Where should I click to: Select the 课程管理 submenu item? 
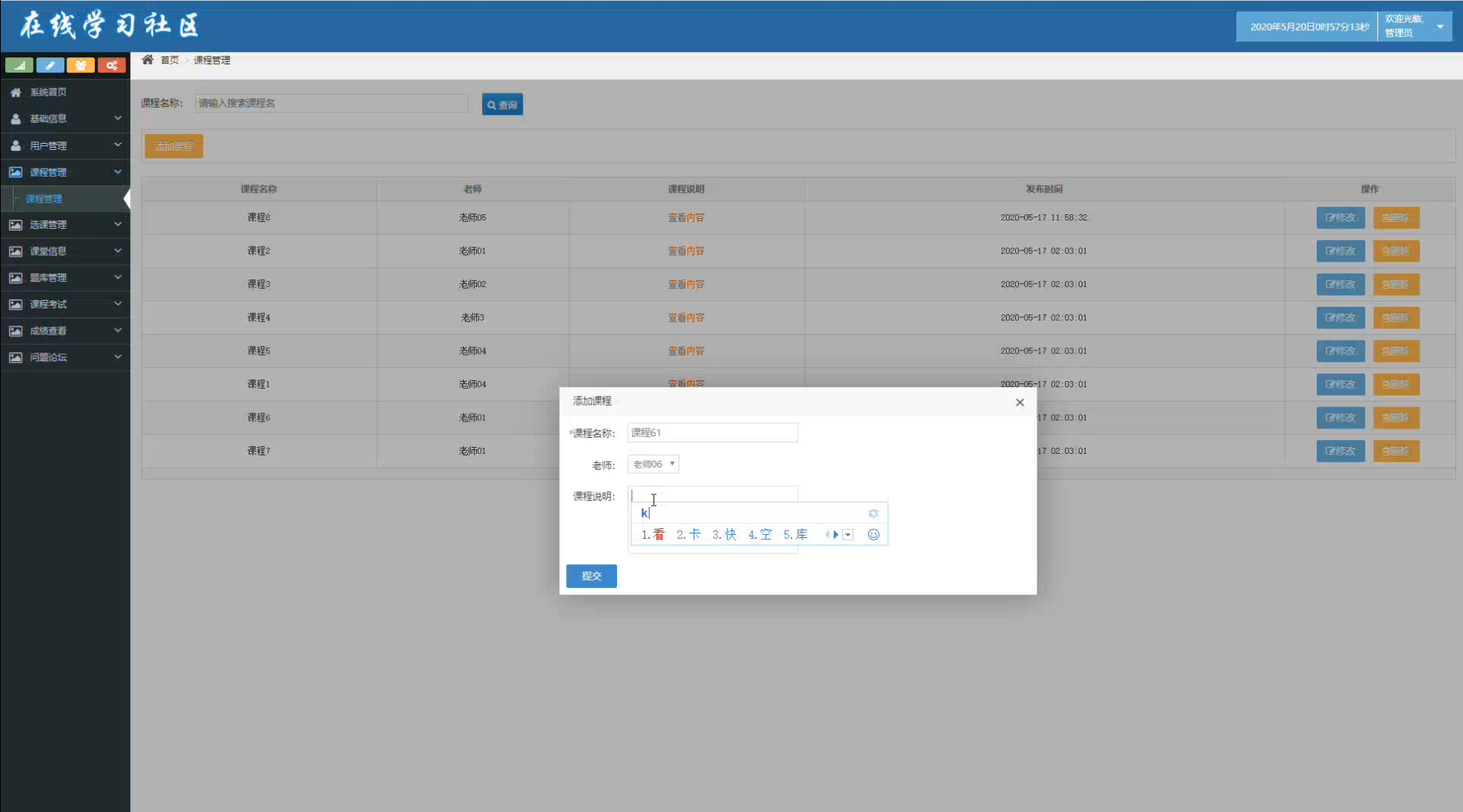click(x=65, y=199)
